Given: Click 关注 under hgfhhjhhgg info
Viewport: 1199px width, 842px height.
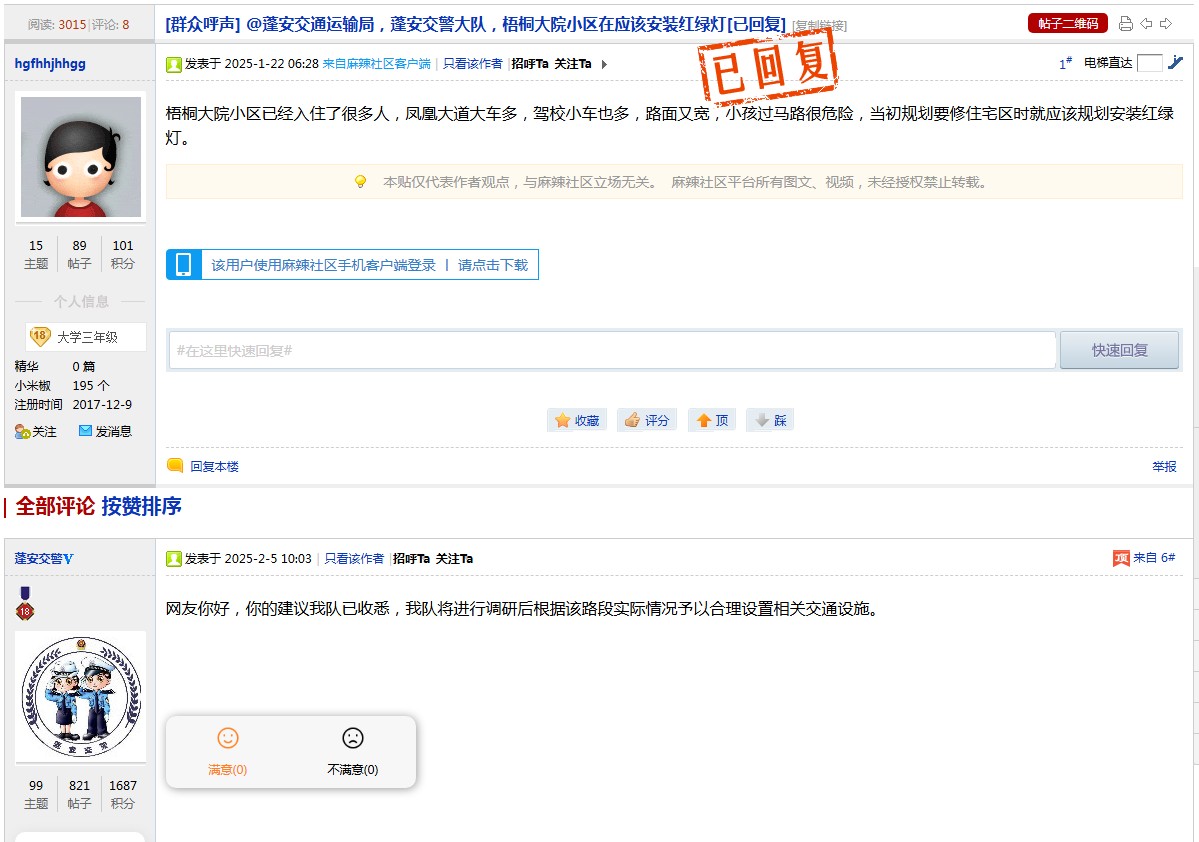Looking at the screenshot, I should click(36, 431).
